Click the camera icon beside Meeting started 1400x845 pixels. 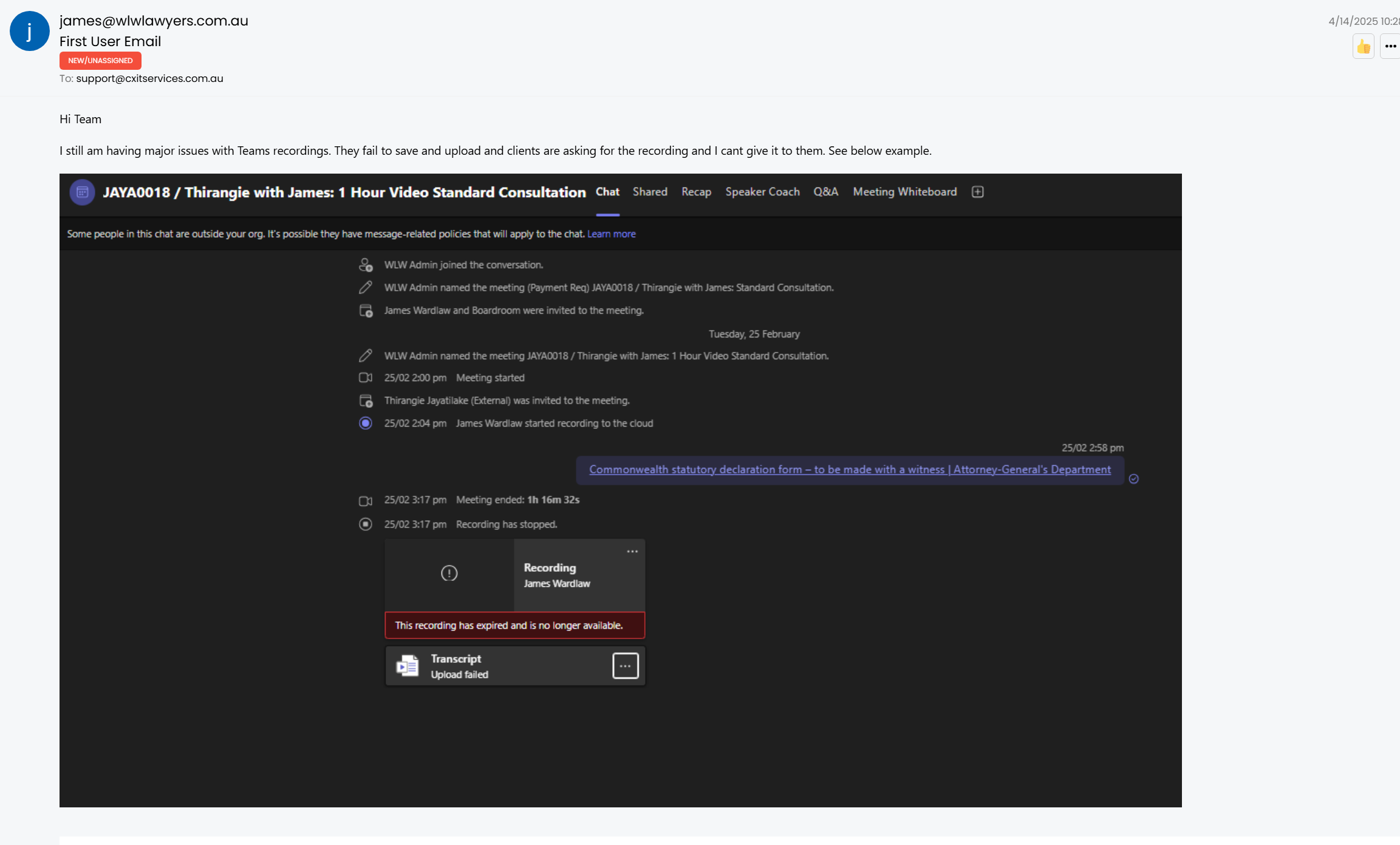[366, 378]
